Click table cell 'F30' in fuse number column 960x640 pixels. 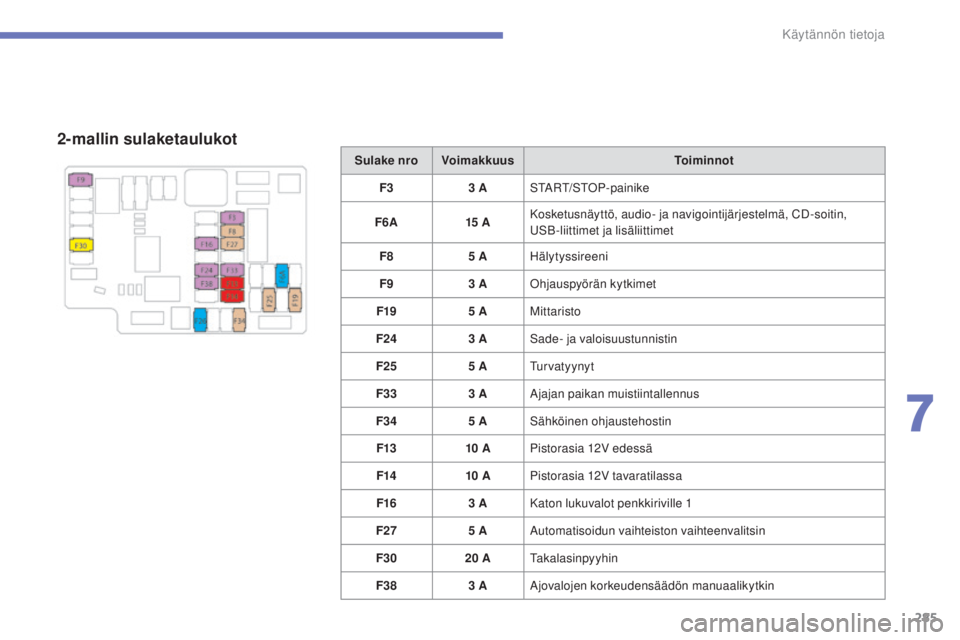(386, 559)
